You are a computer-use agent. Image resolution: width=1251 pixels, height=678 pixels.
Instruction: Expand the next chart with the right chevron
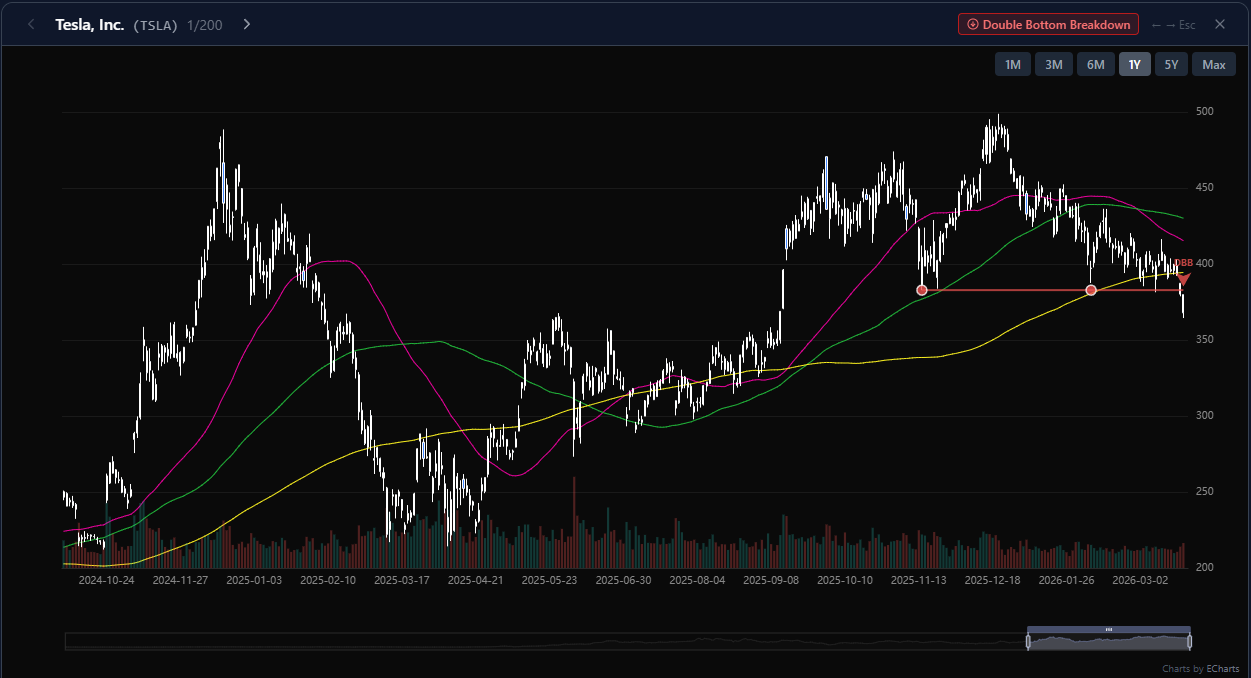[x=246, y=24]
